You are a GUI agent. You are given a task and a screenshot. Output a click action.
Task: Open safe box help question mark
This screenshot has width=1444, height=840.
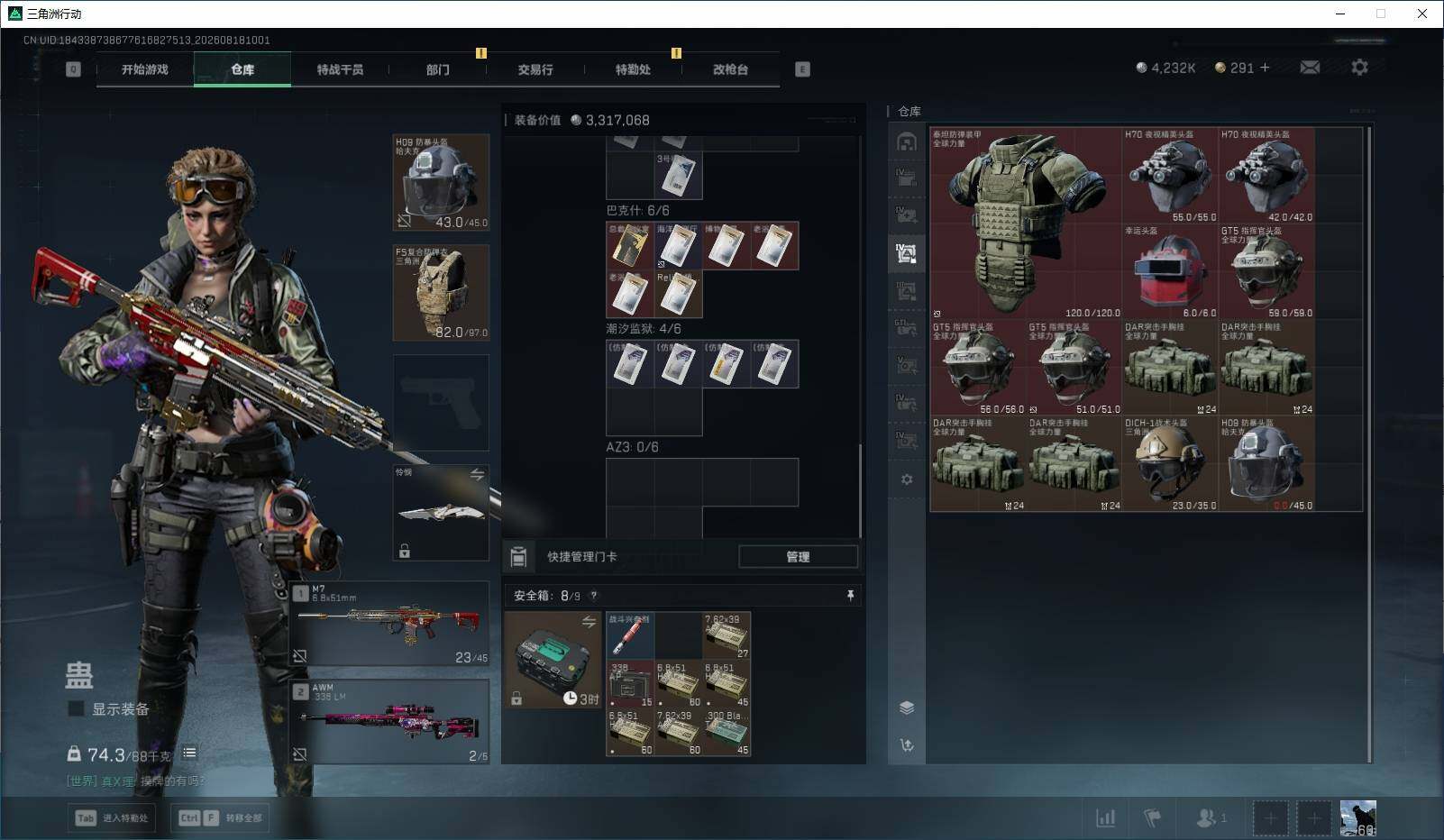point(593,596)
